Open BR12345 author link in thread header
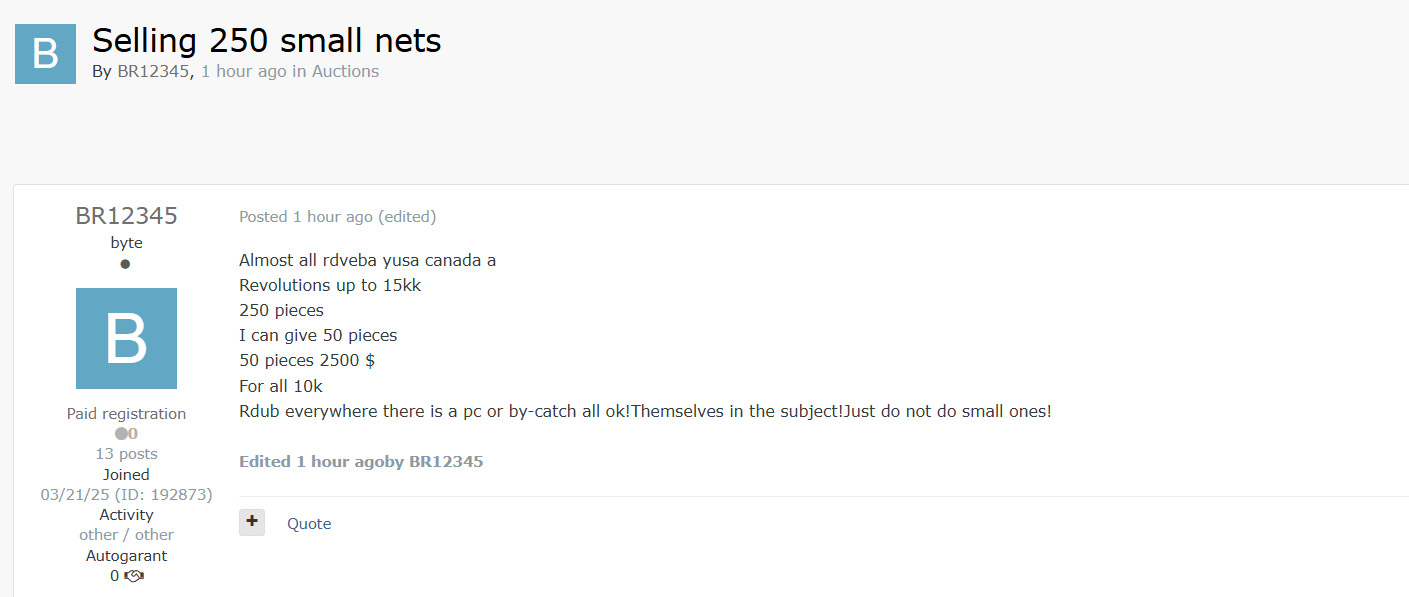Viewport: 1409px width, 597px height. 153,71
